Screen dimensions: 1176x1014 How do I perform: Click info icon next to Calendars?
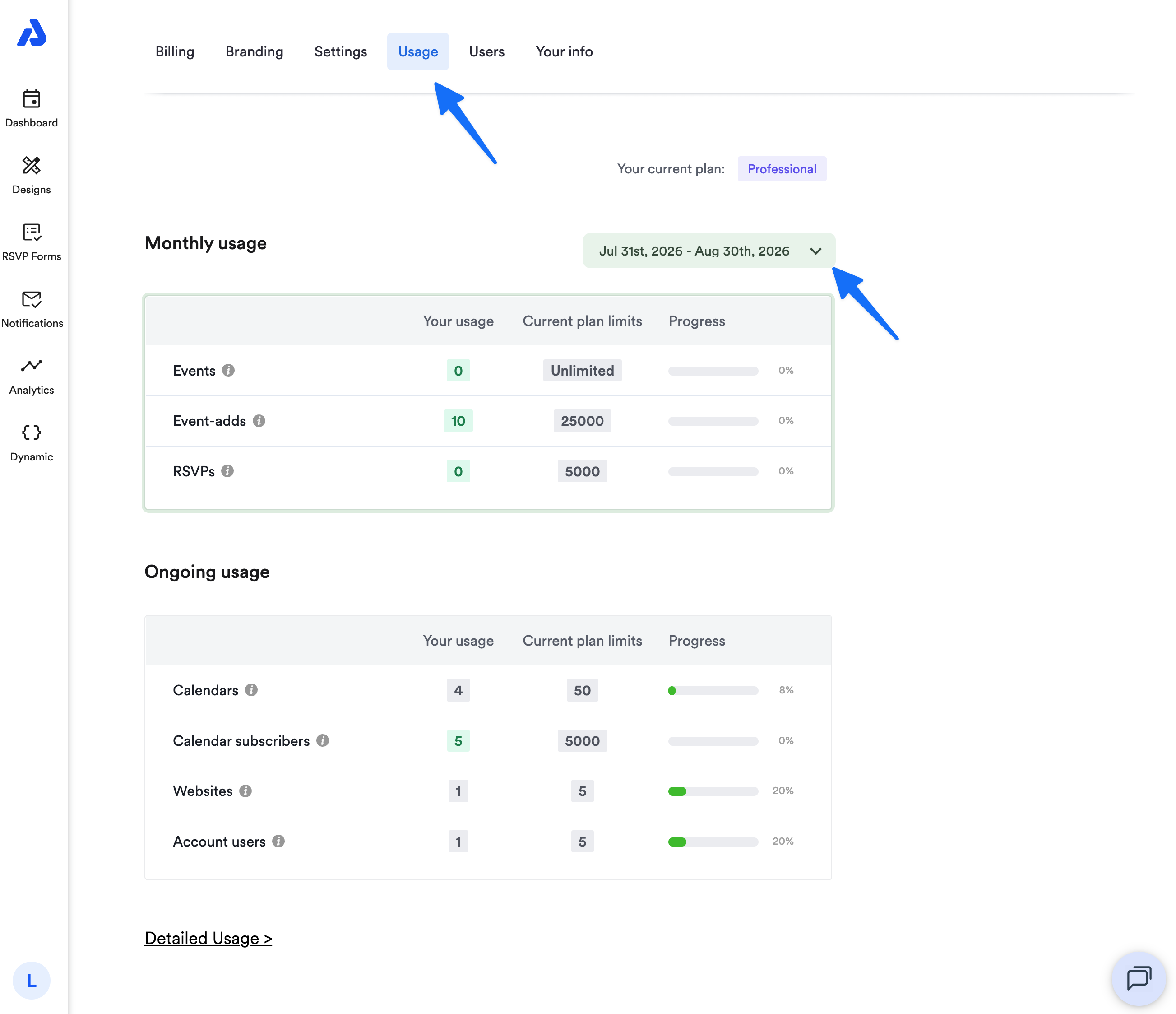pyautogui.click(x=251, y=690)
